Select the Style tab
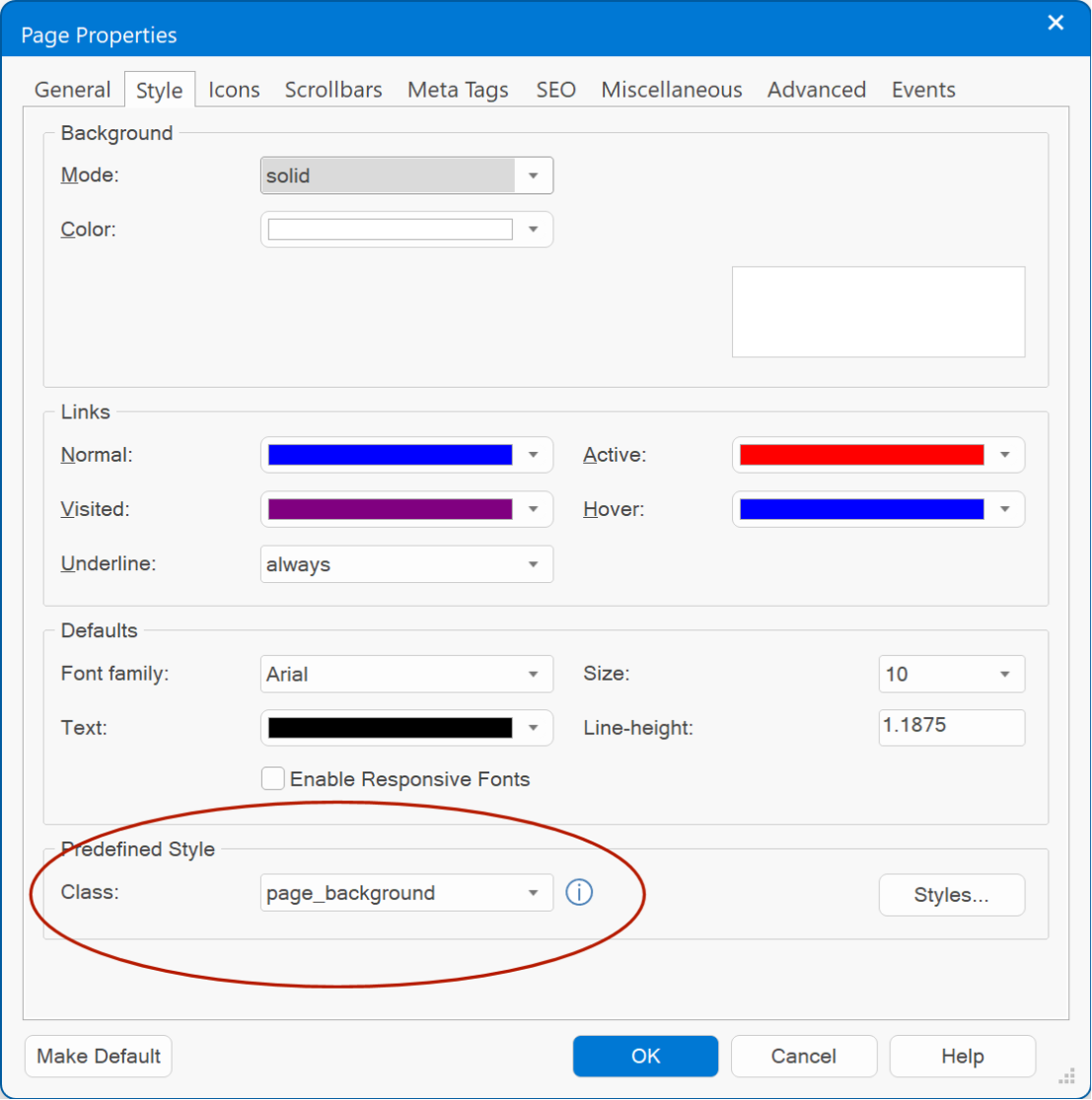The height and width of the screenshot is (1100, 1092). (160, 90)
